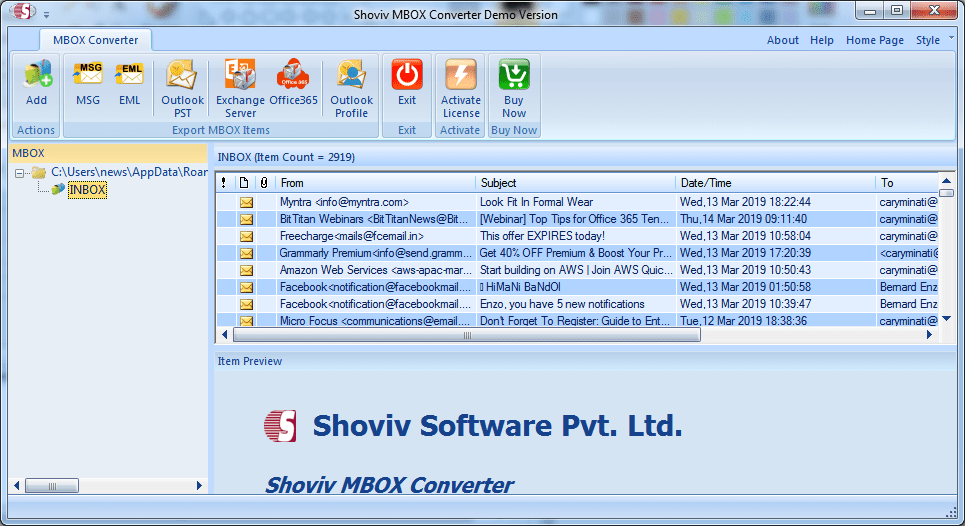This screenshot has height=526, width=965.
Task: Export to Office365
Action: tap(294, 83)
